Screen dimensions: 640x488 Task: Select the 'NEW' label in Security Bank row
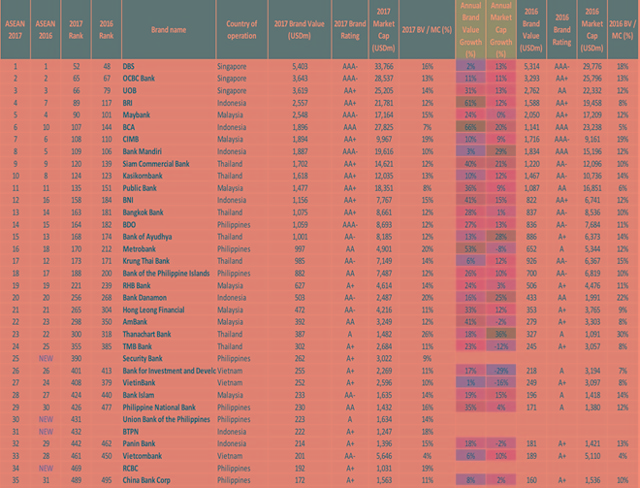pos(46,358)
